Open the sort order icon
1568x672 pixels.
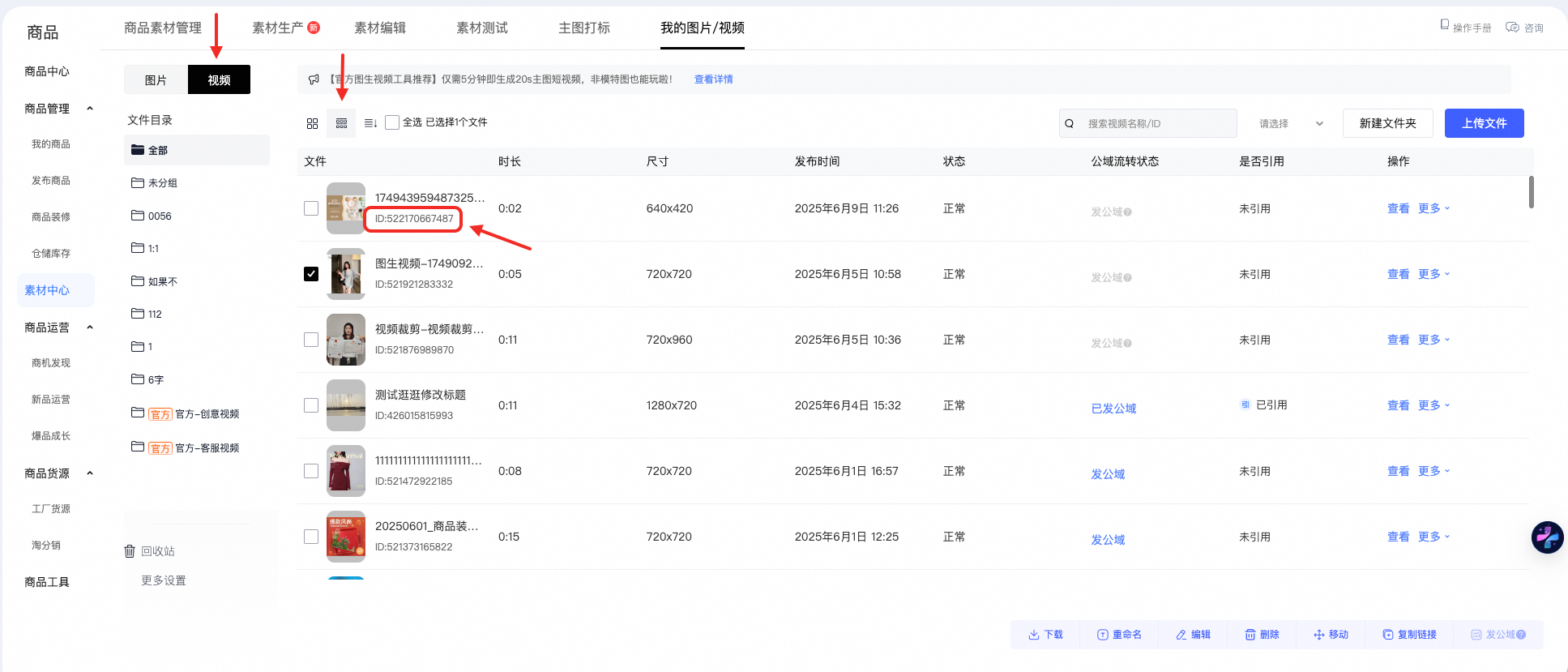click(370, 123)
